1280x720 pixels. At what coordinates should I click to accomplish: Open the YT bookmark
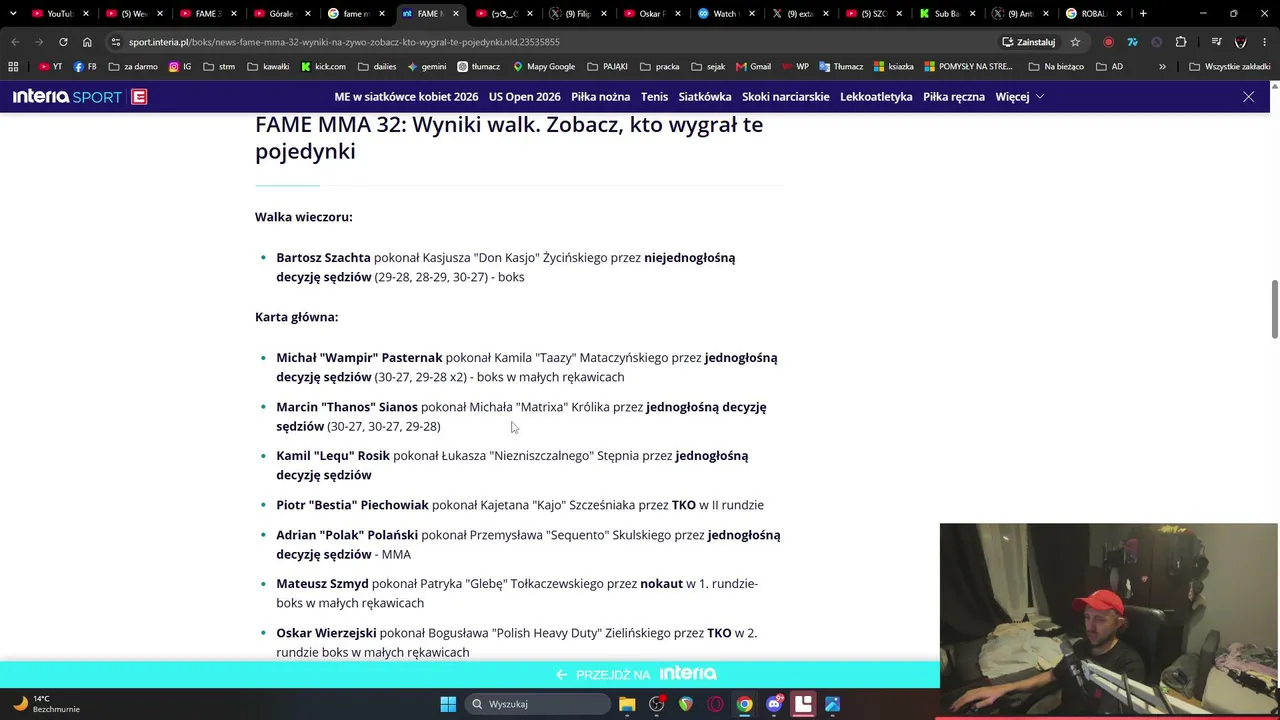point(50,67)
